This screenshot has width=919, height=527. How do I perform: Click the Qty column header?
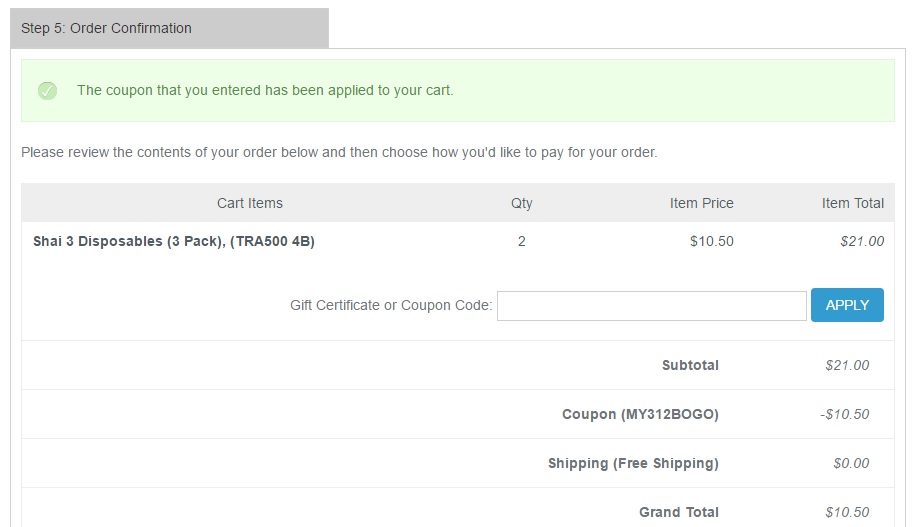point(522,203)
